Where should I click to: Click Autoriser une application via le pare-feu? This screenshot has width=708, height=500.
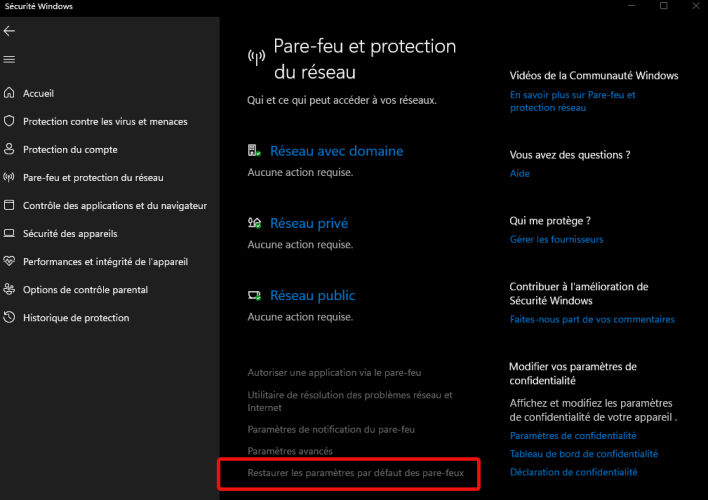pyautogui.click(x=334, y=373)
